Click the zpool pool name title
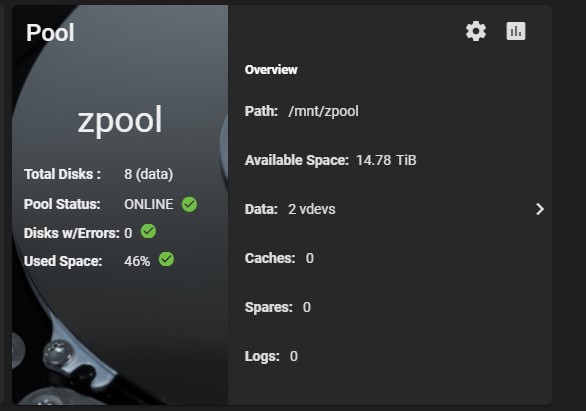 pyautogui.click(x=120, y=120)
